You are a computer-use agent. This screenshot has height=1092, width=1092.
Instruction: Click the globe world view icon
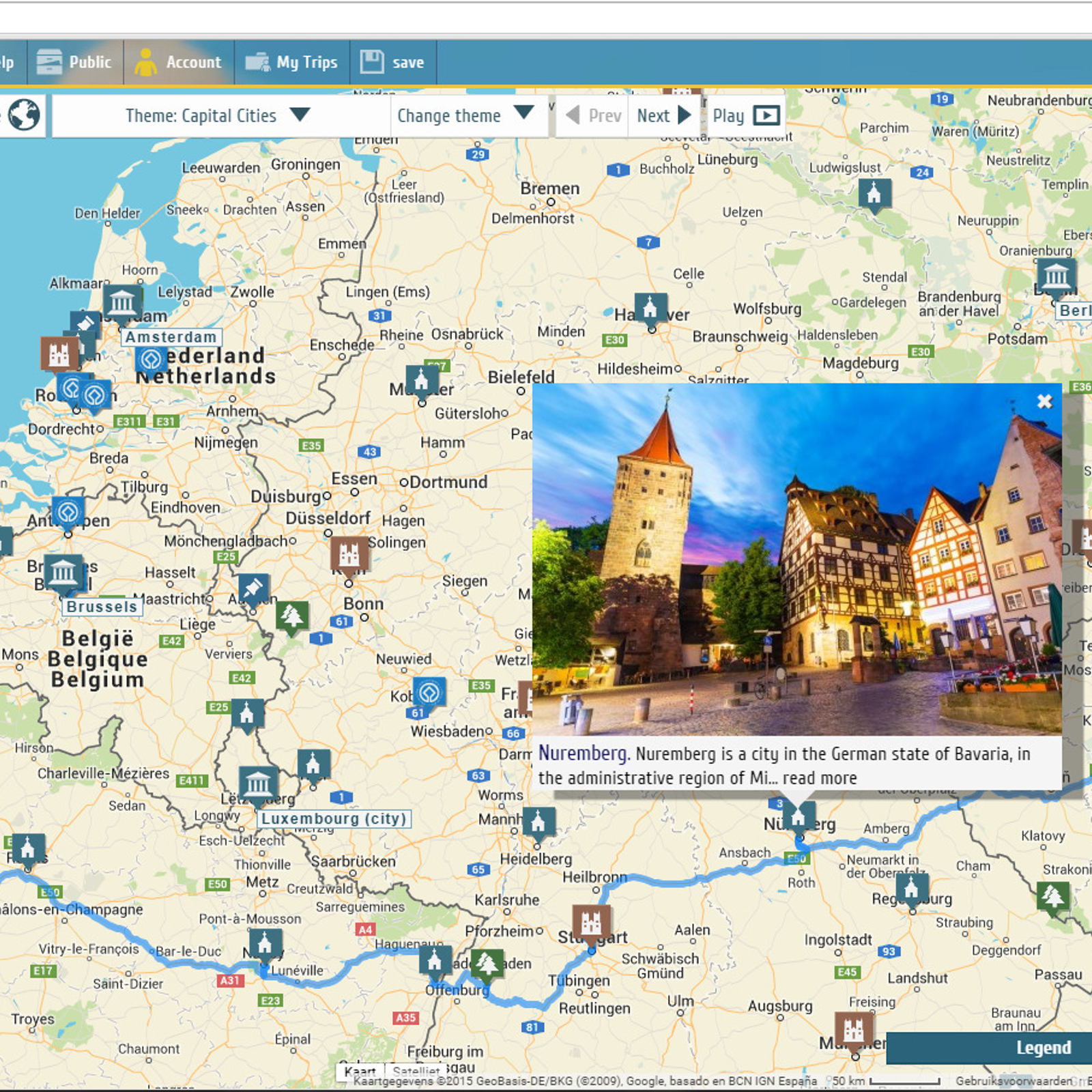coord(24,115)
